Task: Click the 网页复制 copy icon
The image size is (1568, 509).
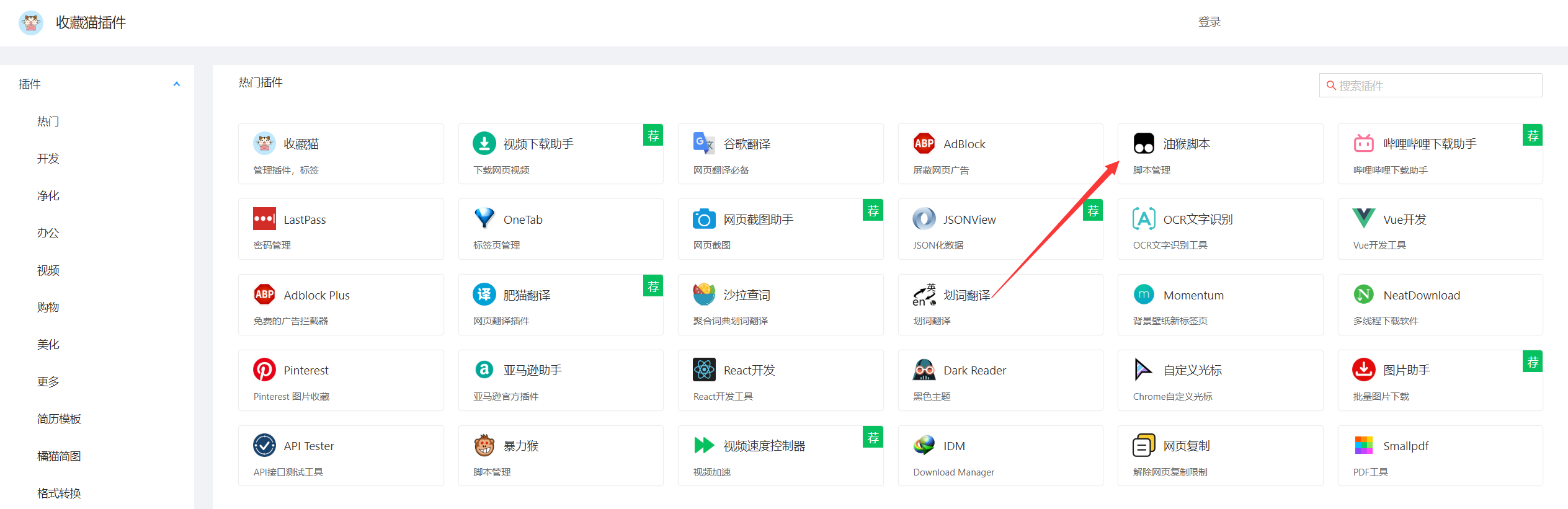Action: tap(1144, 445)
